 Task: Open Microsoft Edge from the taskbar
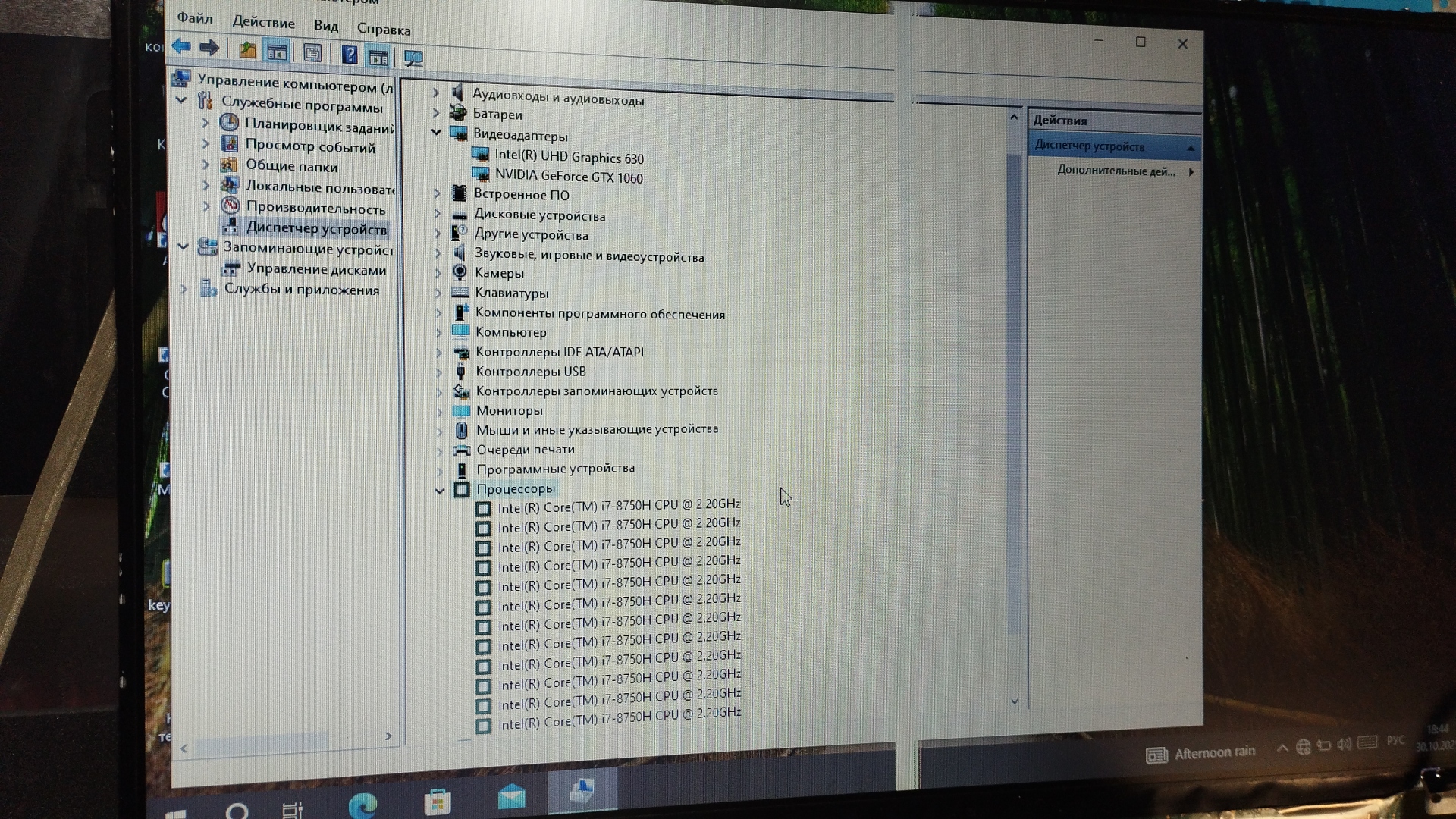point(363,804)
